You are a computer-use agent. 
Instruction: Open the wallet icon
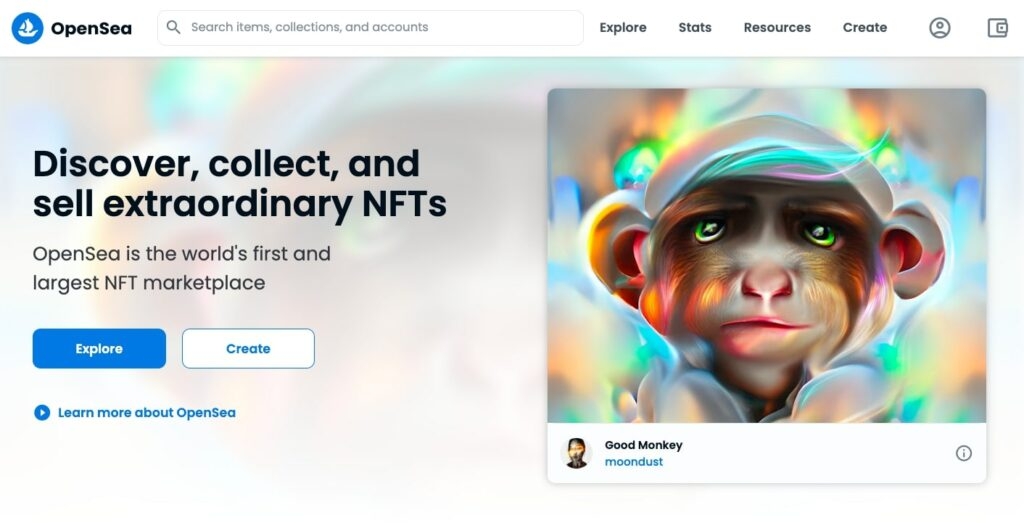click(997, 28)
